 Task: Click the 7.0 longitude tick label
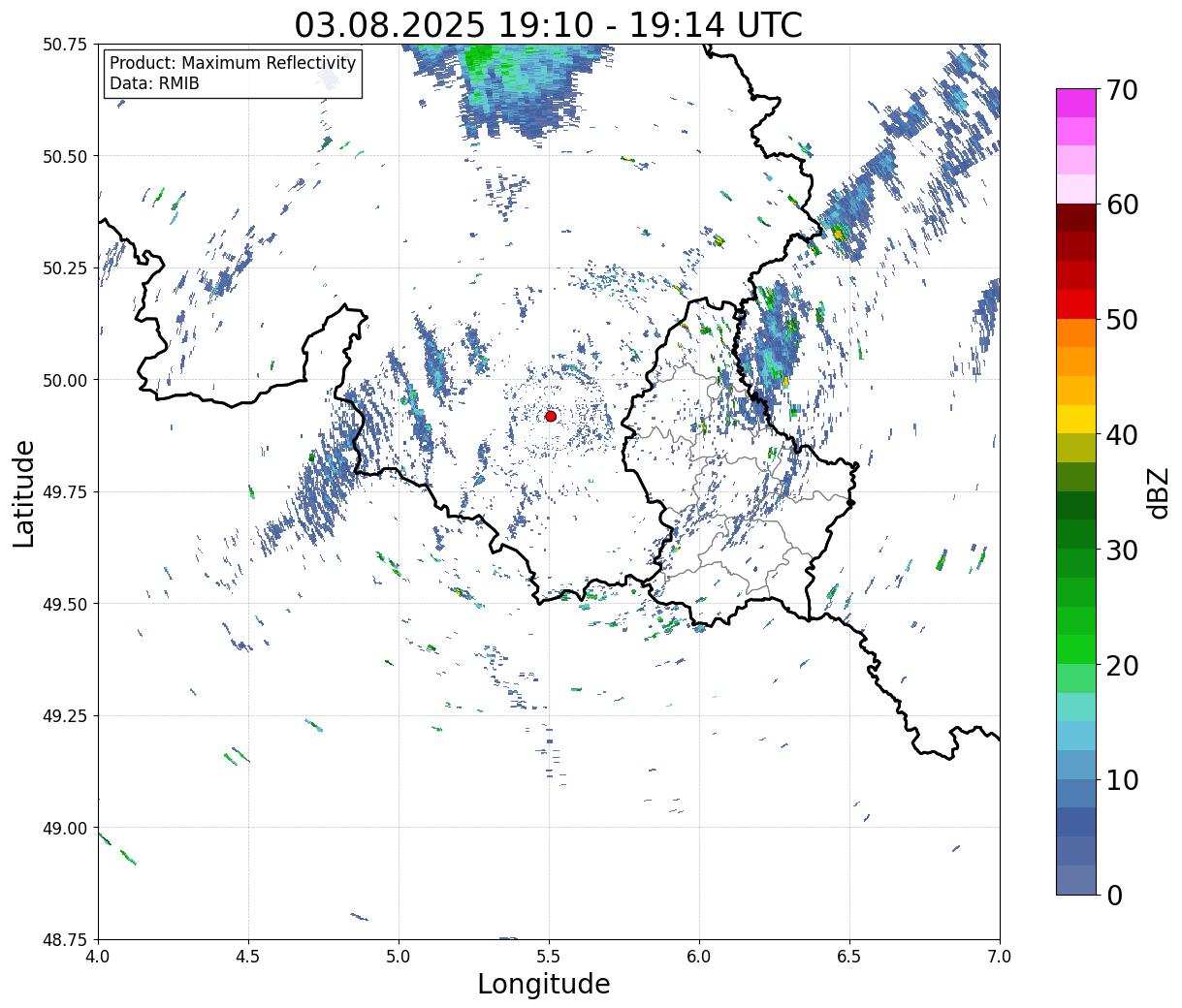point(1000,957)
